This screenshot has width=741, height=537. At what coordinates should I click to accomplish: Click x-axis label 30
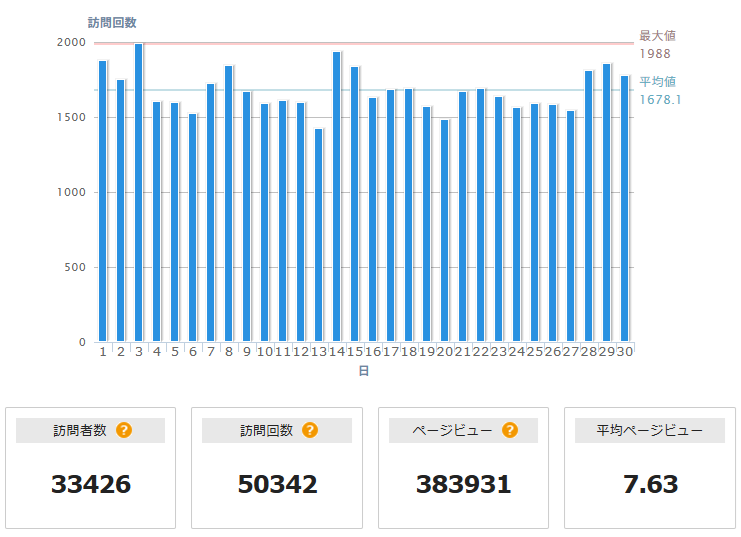click(624, 352)
